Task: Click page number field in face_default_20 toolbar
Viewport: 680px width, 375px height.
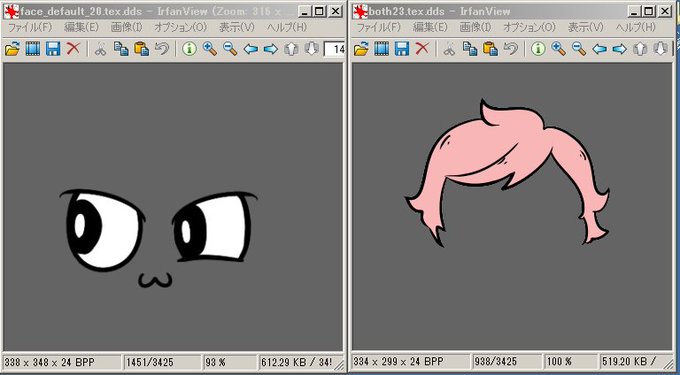Action: pos(334,49)
